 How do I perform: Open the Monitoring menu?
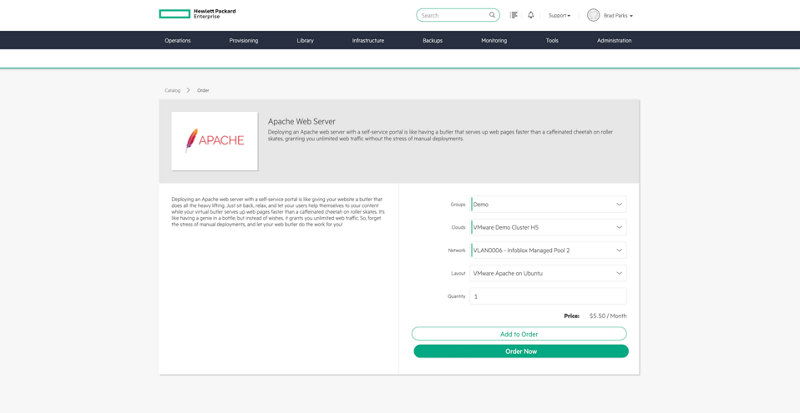point(494,40)
